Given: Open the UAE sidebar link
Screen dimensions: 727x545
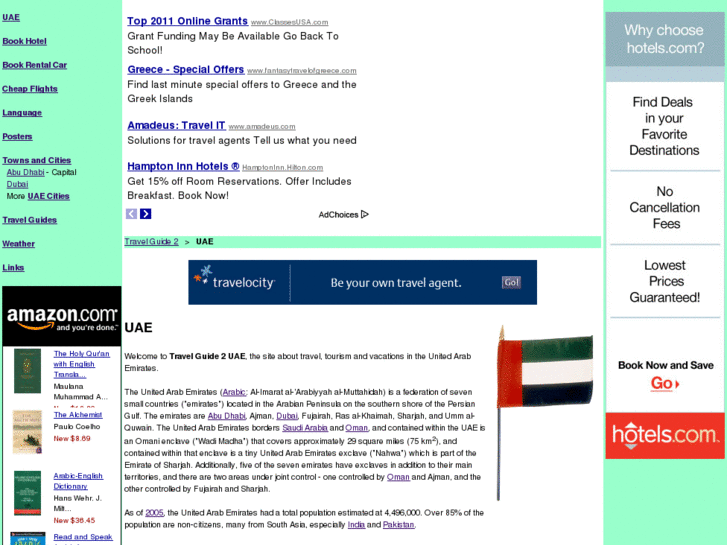Looking at the screenshot, I should pyautogui.click(x=11, y=17).
